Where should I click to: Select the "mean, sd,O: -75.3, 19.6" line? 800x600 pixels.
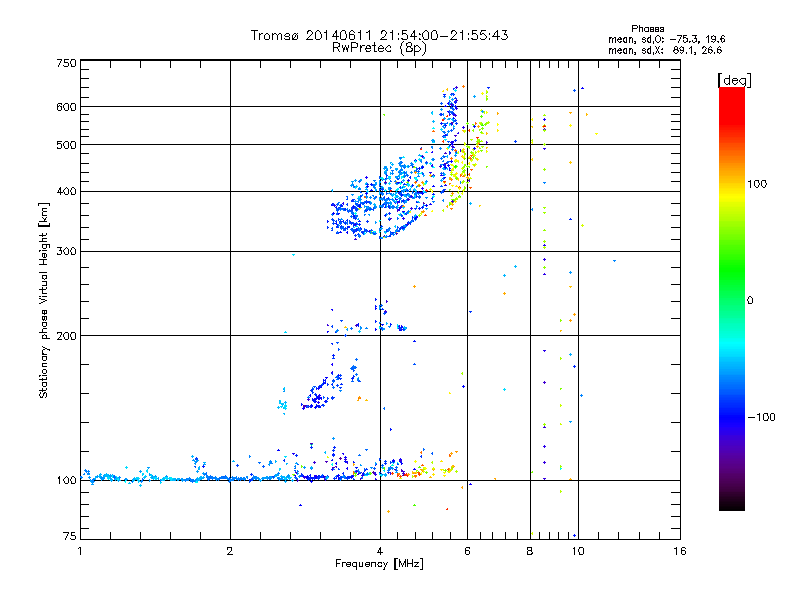pyautogui.click(x=666, y=39)
